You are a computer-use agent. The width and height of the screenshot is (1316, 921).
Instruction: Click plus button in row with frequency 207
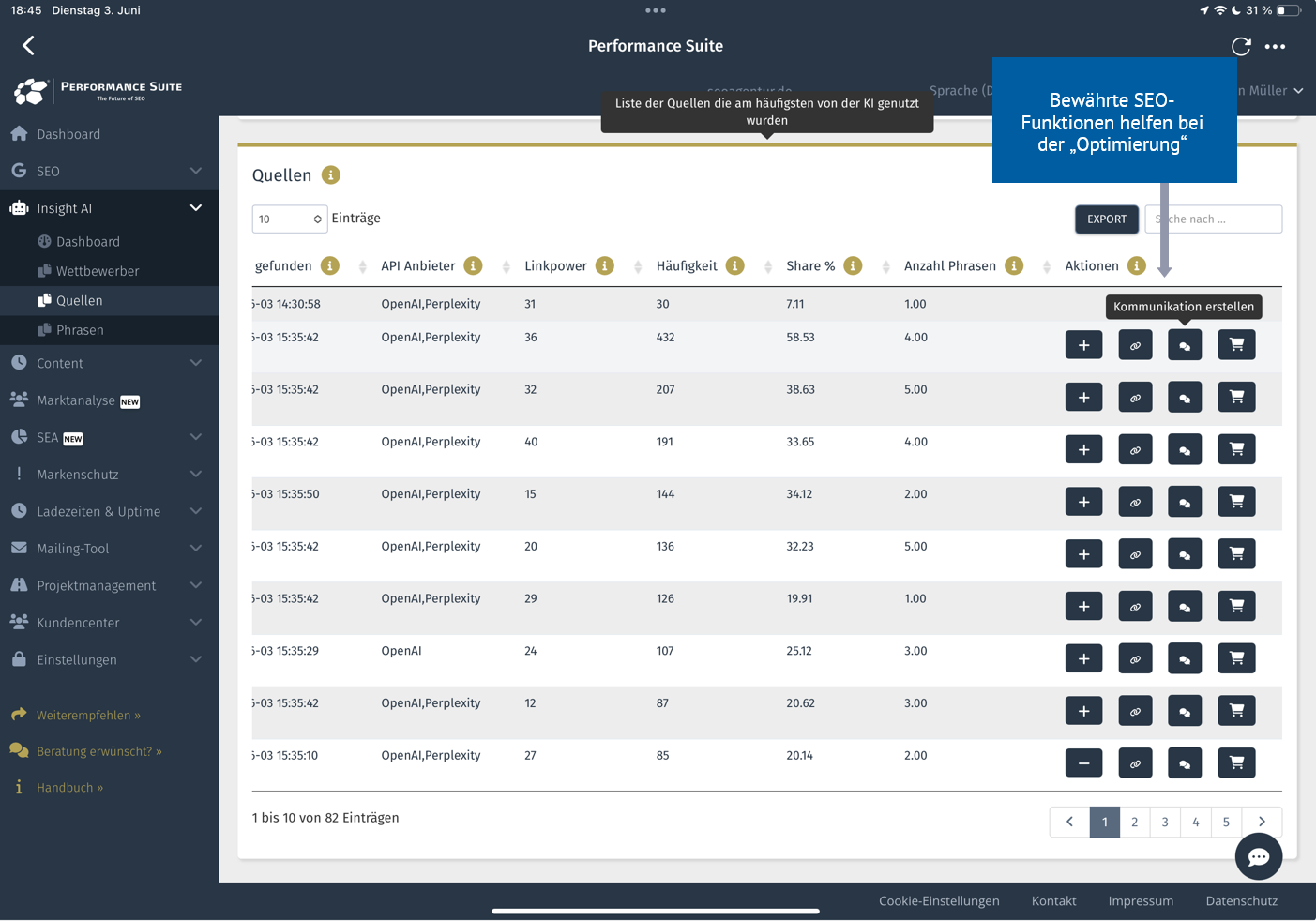click(x=1083, y=398)
